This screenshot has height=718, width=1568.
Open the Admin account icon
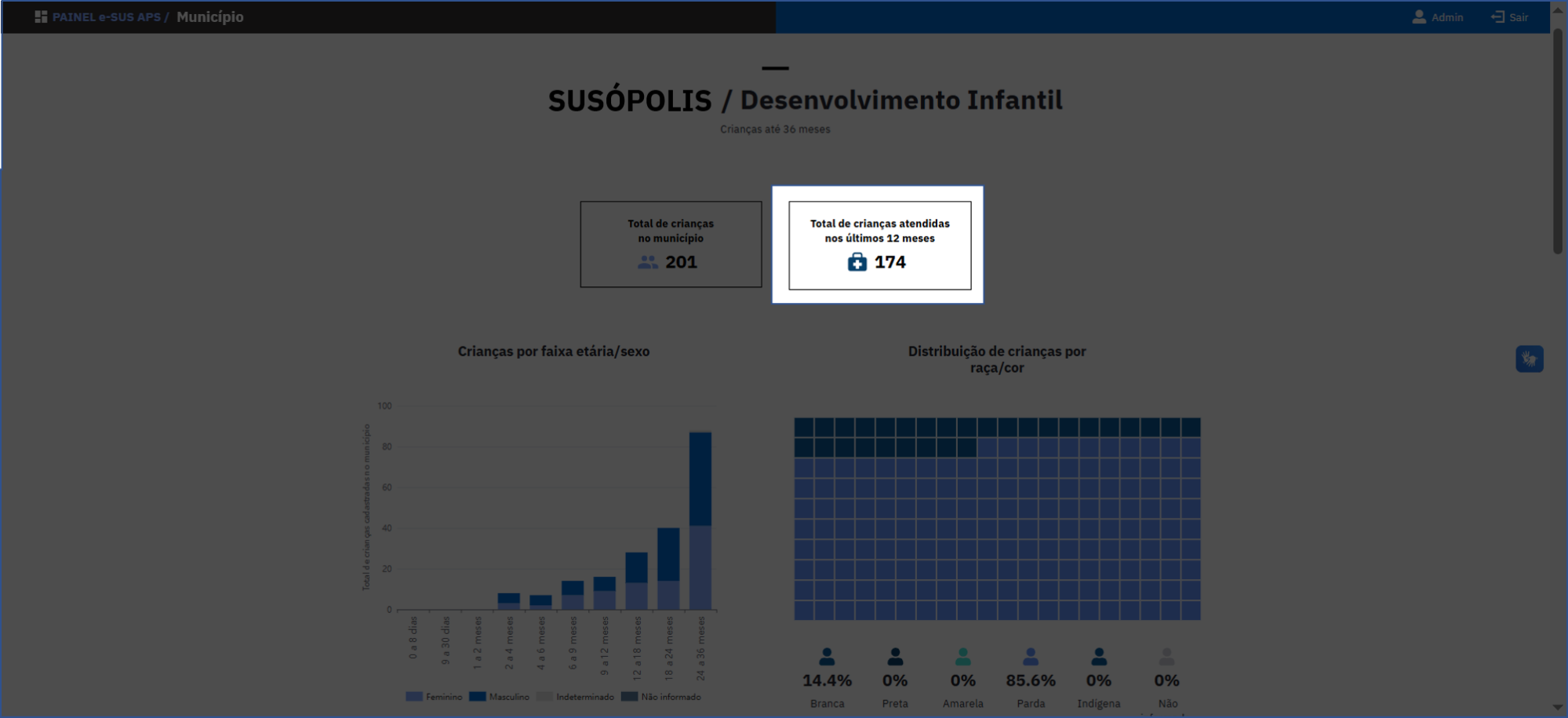[x=1420, y=16]
